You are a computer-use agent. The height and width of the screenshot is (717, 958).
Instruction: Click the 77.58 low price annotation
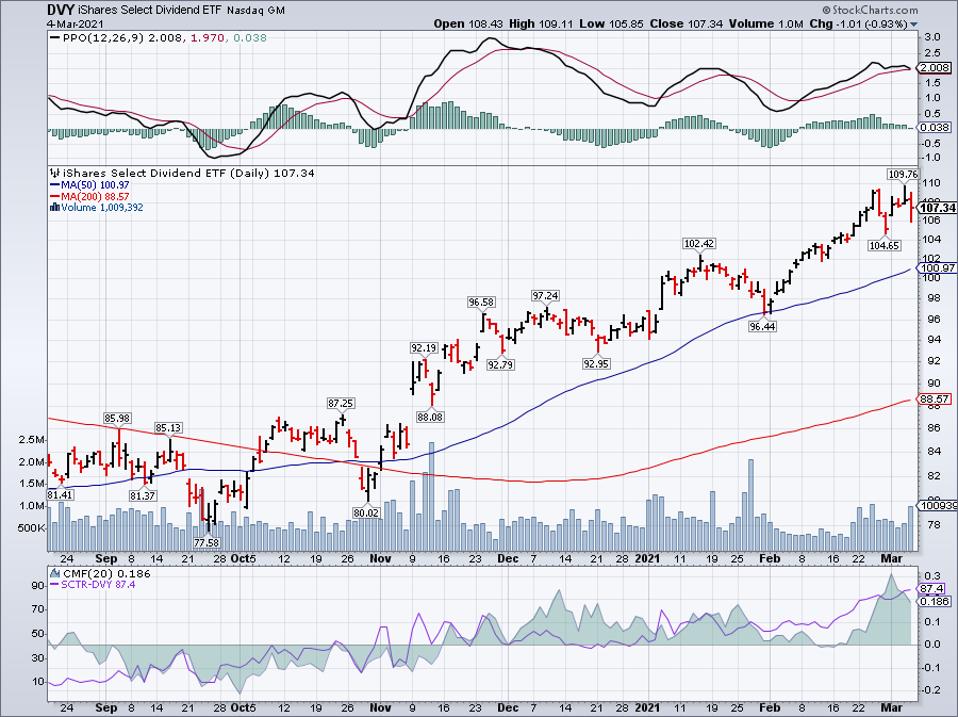207,542
